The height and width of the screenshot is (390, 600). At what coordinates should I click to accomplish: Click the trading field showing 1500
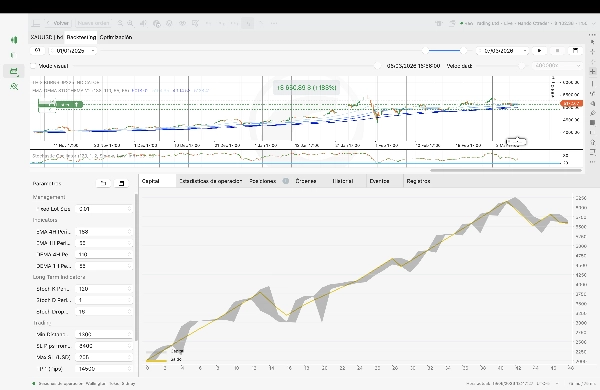[x=104, y=334]
